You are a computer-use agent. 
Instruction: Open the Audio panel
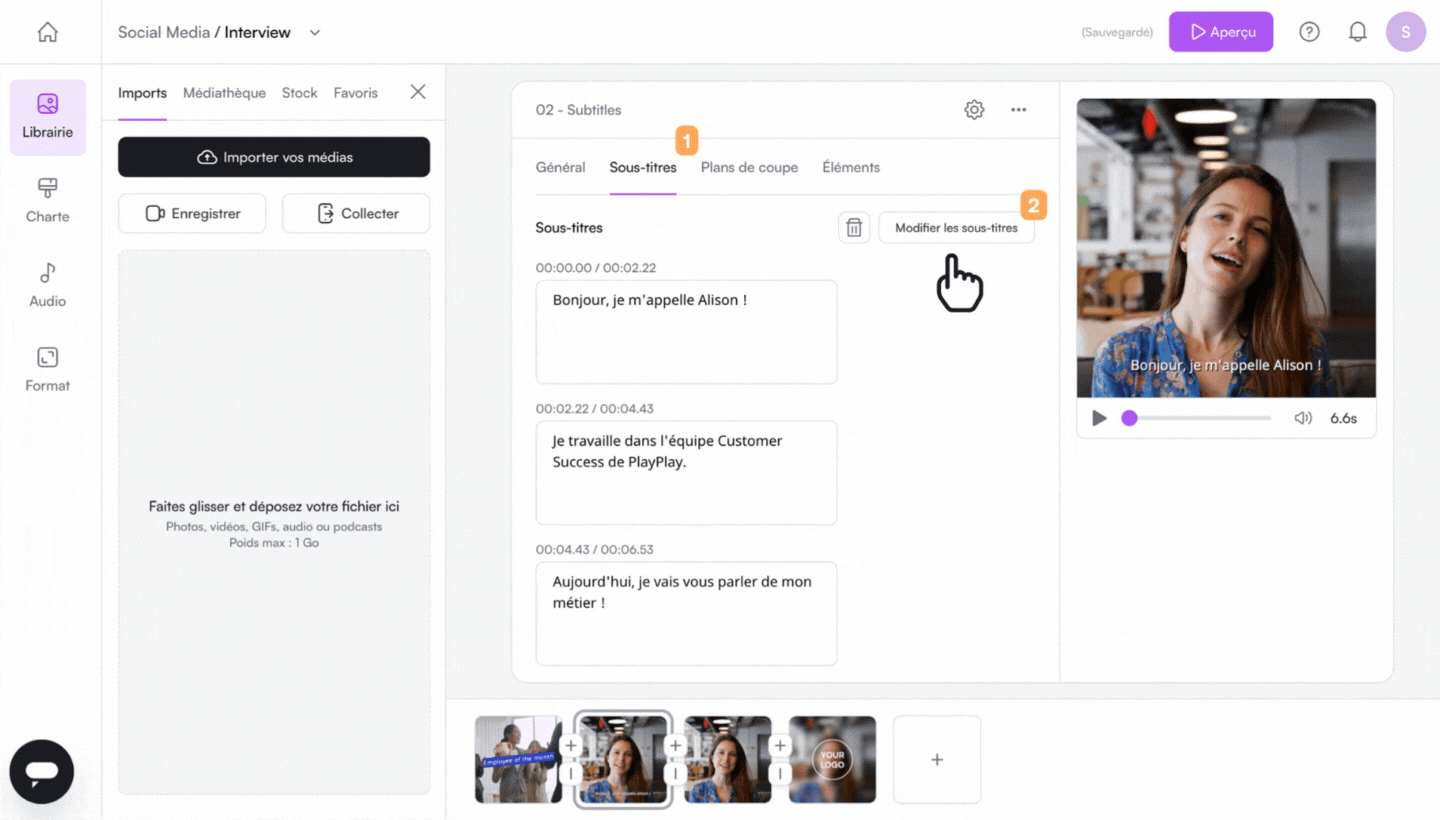click(47, 286)
